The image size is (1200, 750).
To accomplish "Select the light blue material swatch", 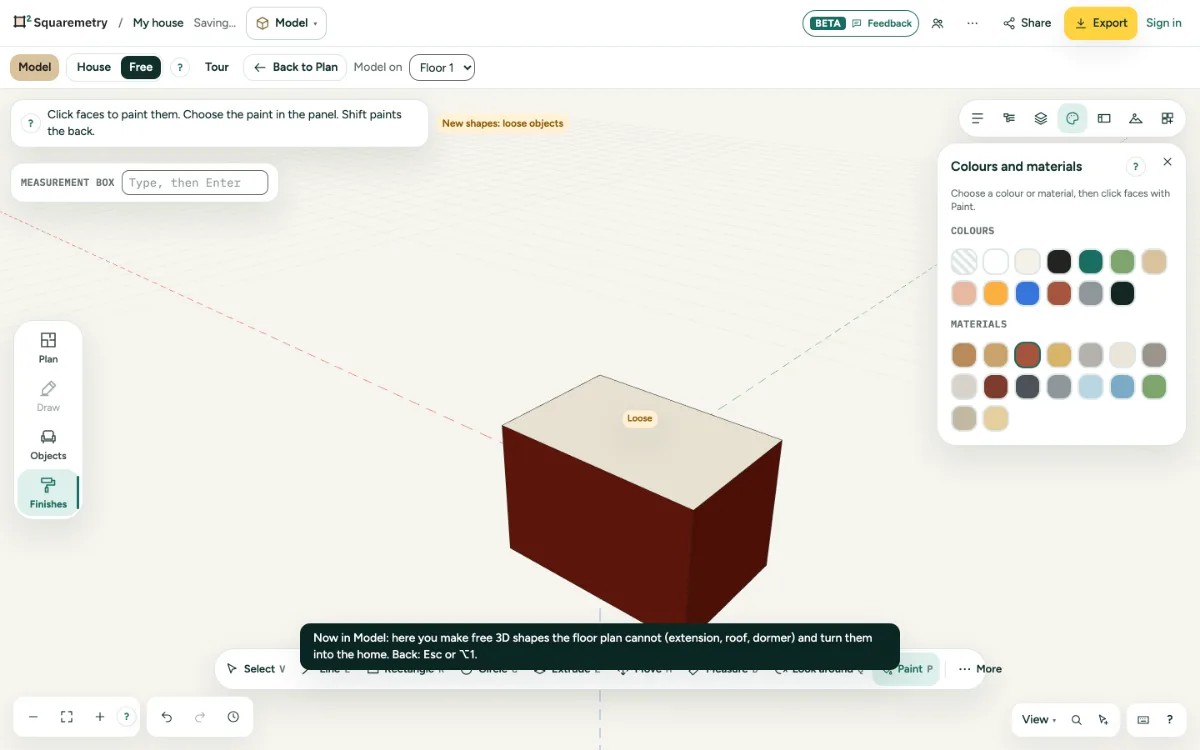I will [x=1091, y=386].
